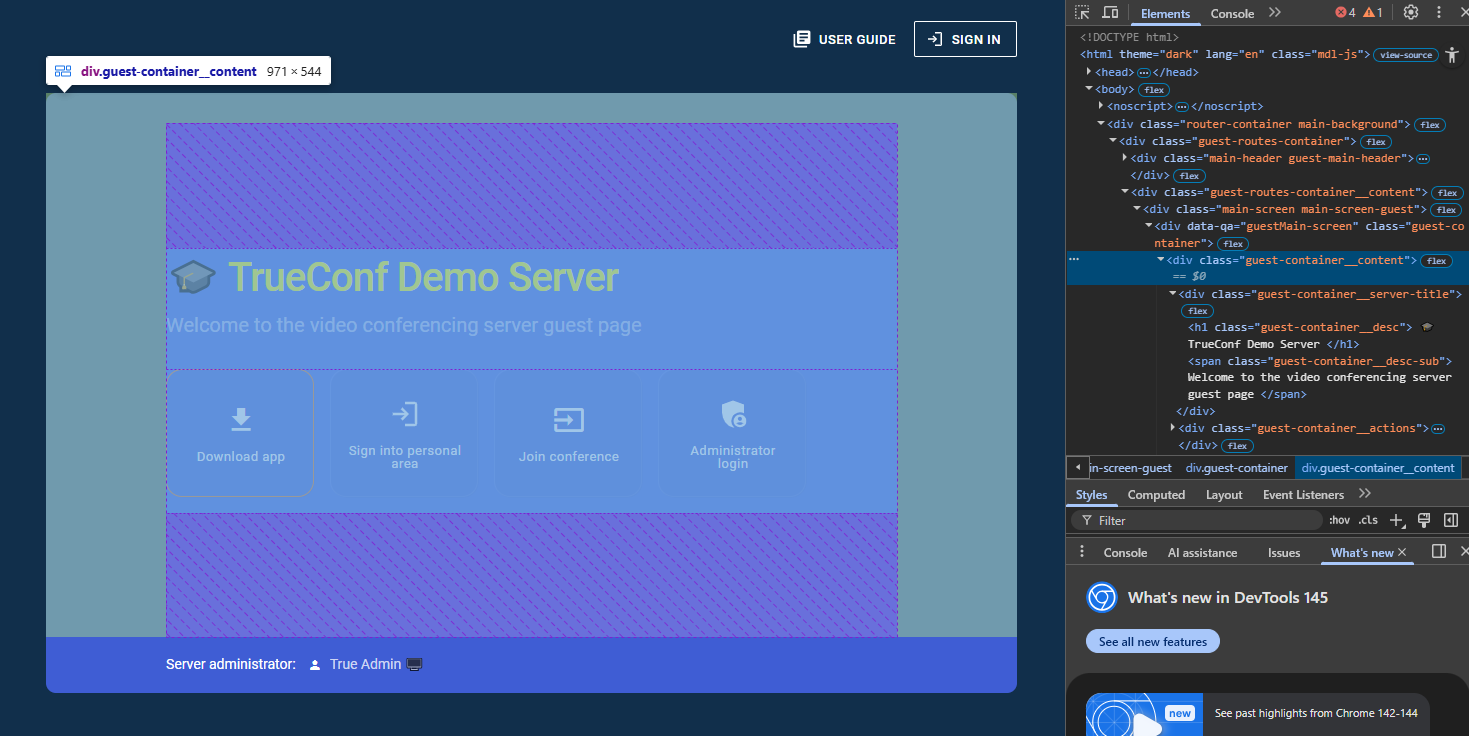1469x736 pixels.
Task: Click the new style rule plus icon
Action: (x=1397, y=521)
